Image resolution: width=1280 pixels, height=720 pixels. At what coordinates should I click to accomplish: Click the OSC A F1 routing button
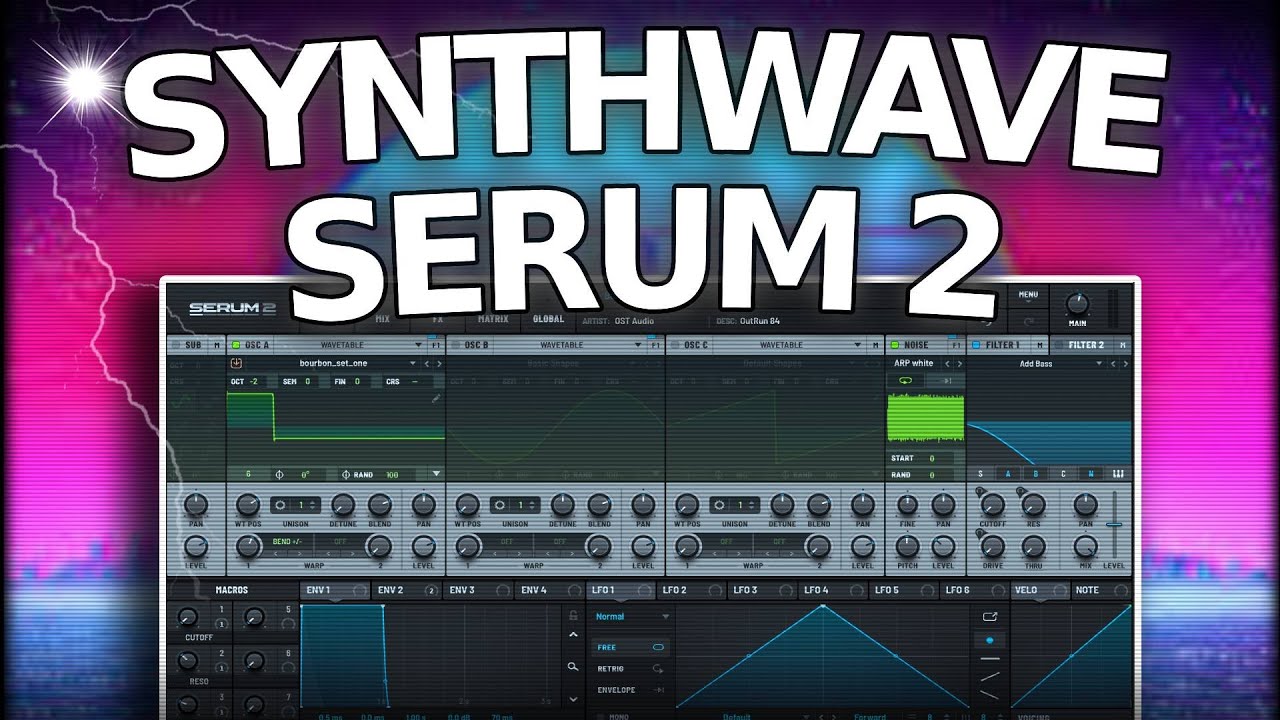point(436,344)
